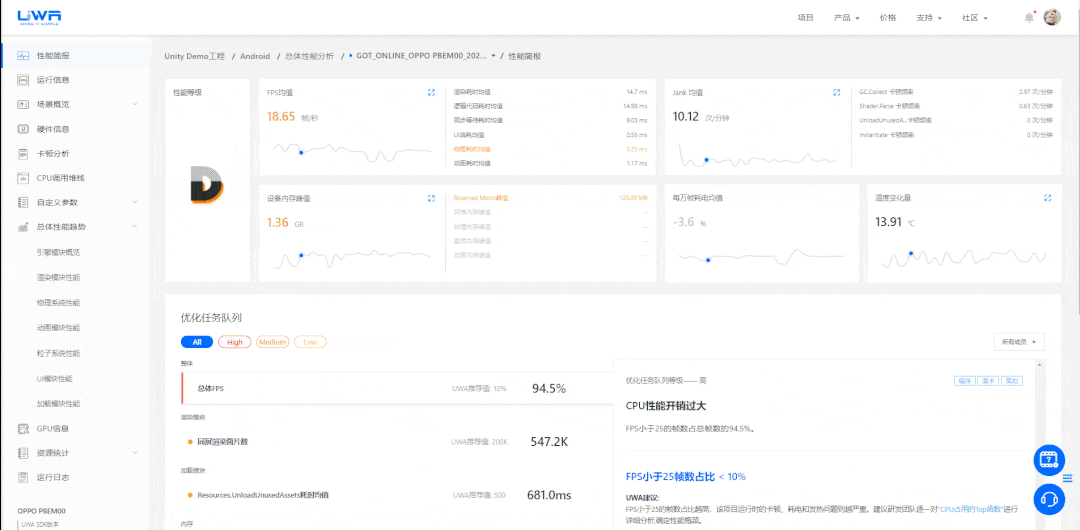Click the blue point on FPS chart

(301, 153)
